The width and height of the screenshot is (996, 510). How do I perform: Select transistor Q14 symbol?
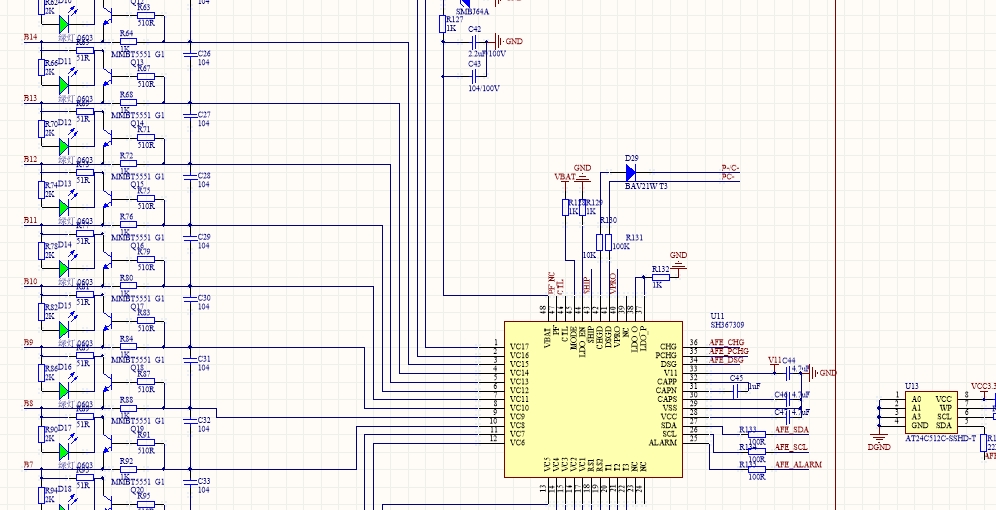[108, 138]
